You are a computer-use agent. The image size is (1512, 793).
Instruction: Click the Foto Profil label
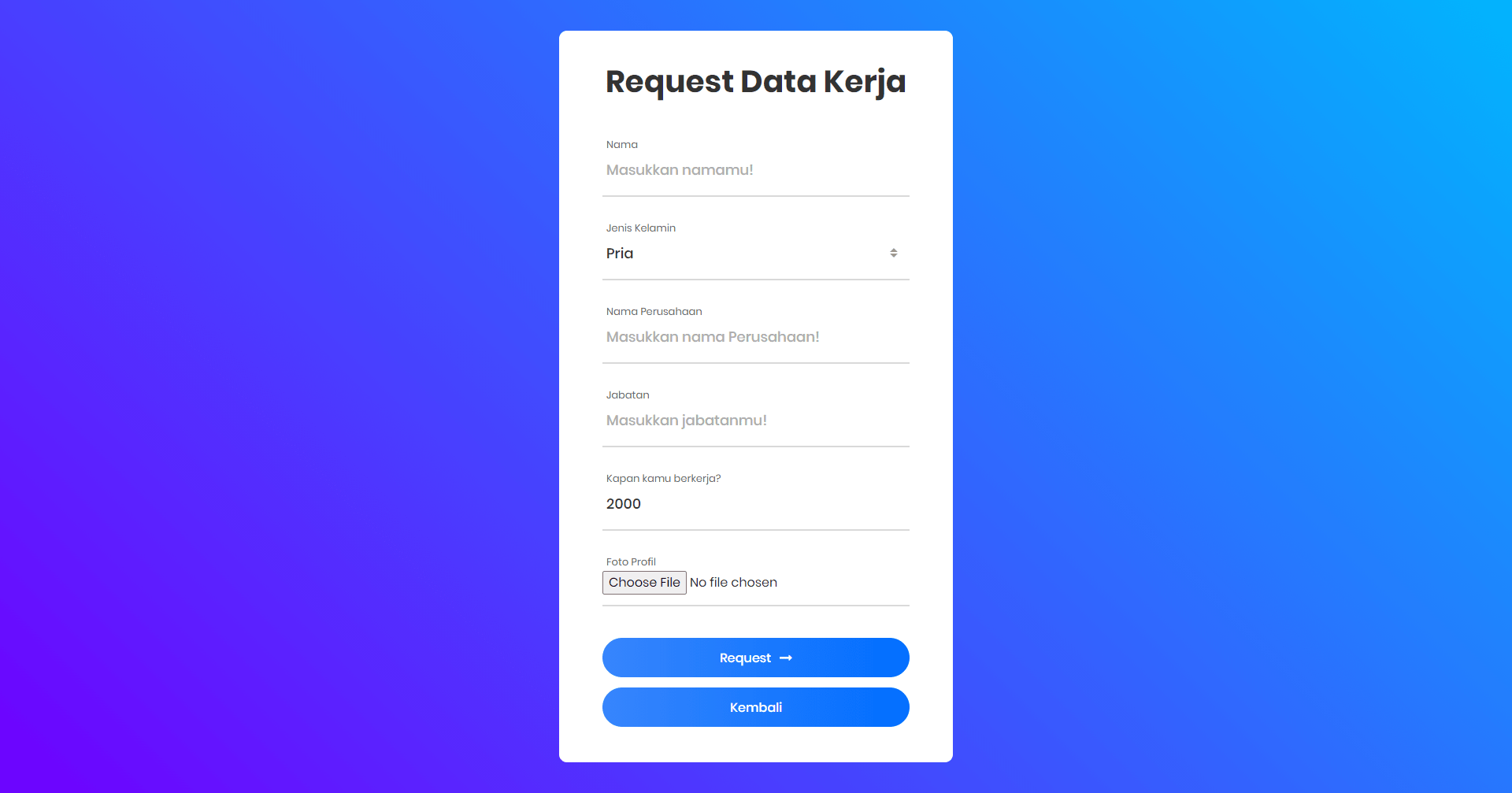pyautogui.click(x=631, y=561)
